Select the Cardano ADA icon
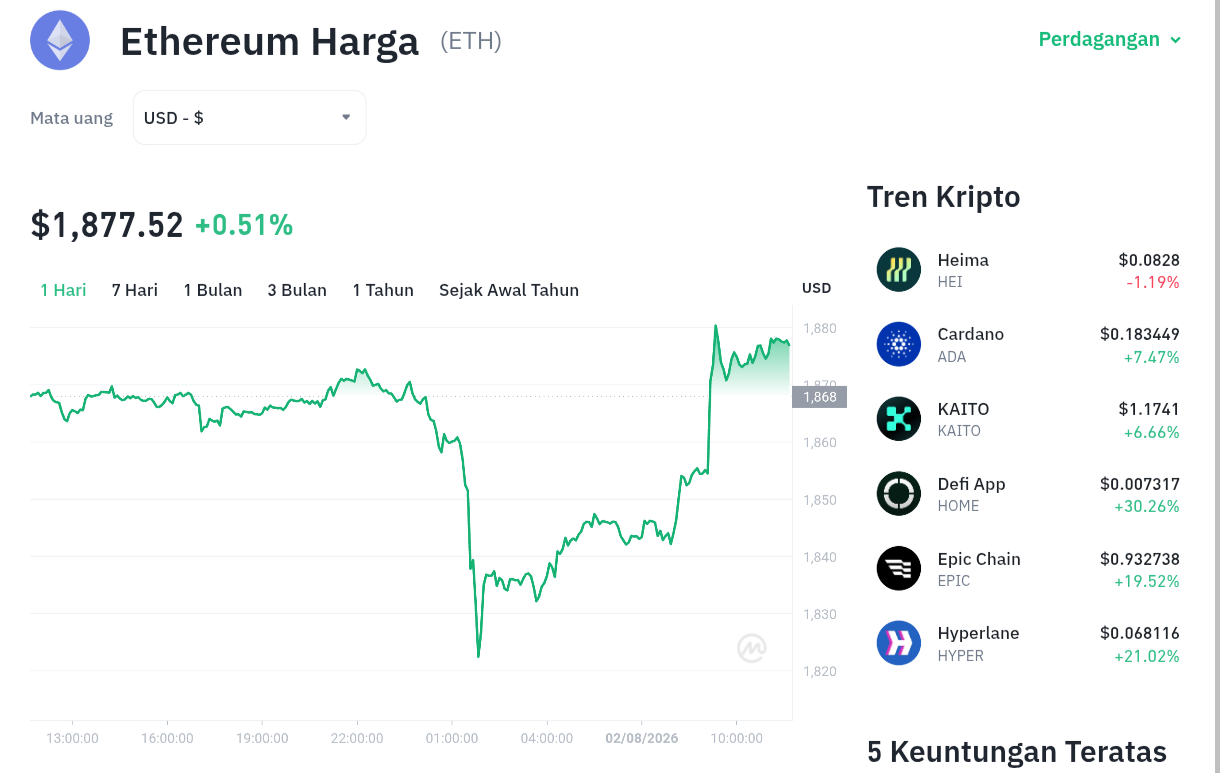The image size is (1220, 773). 898,344
